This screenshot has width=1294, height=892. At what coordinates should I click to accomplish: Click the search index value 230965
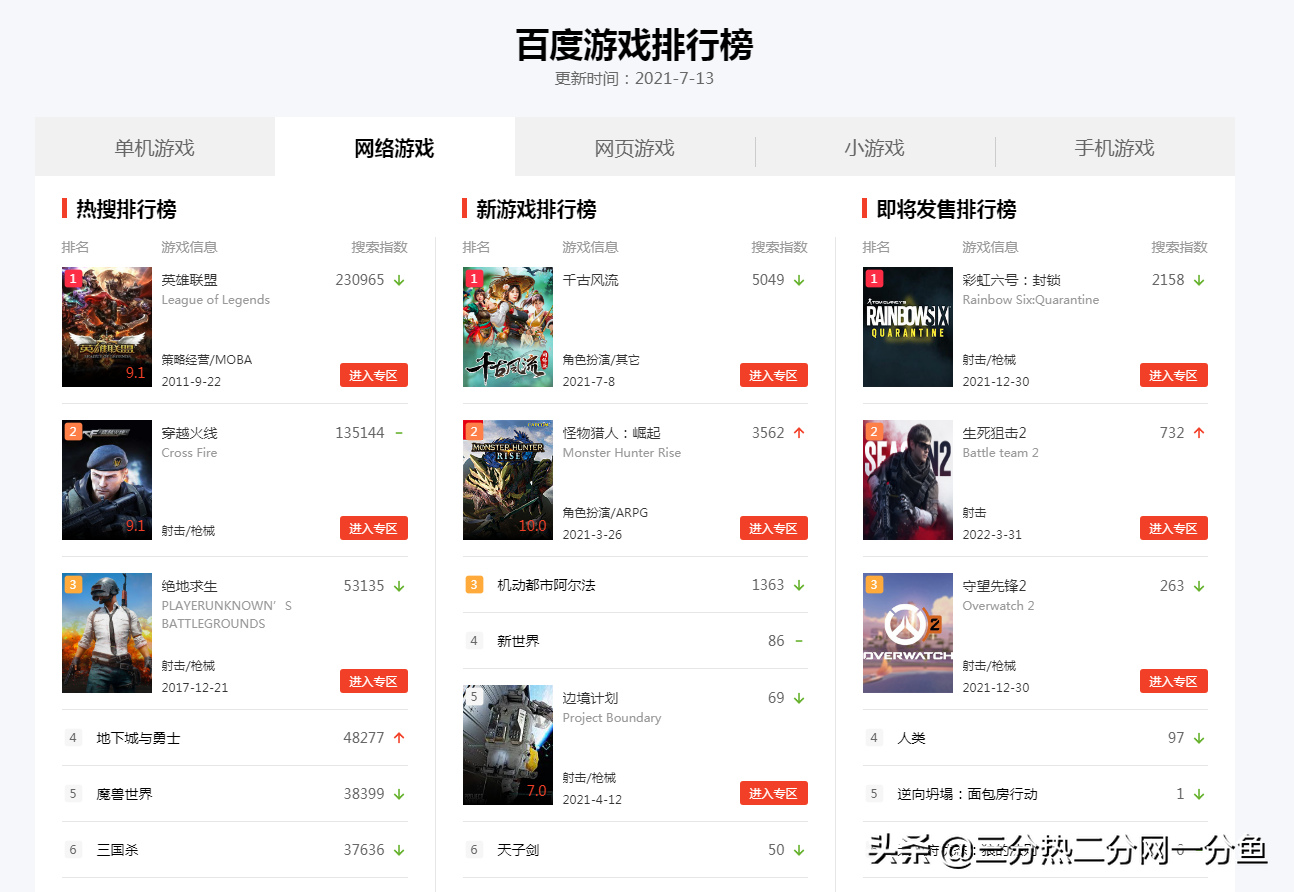click(360, 280)
